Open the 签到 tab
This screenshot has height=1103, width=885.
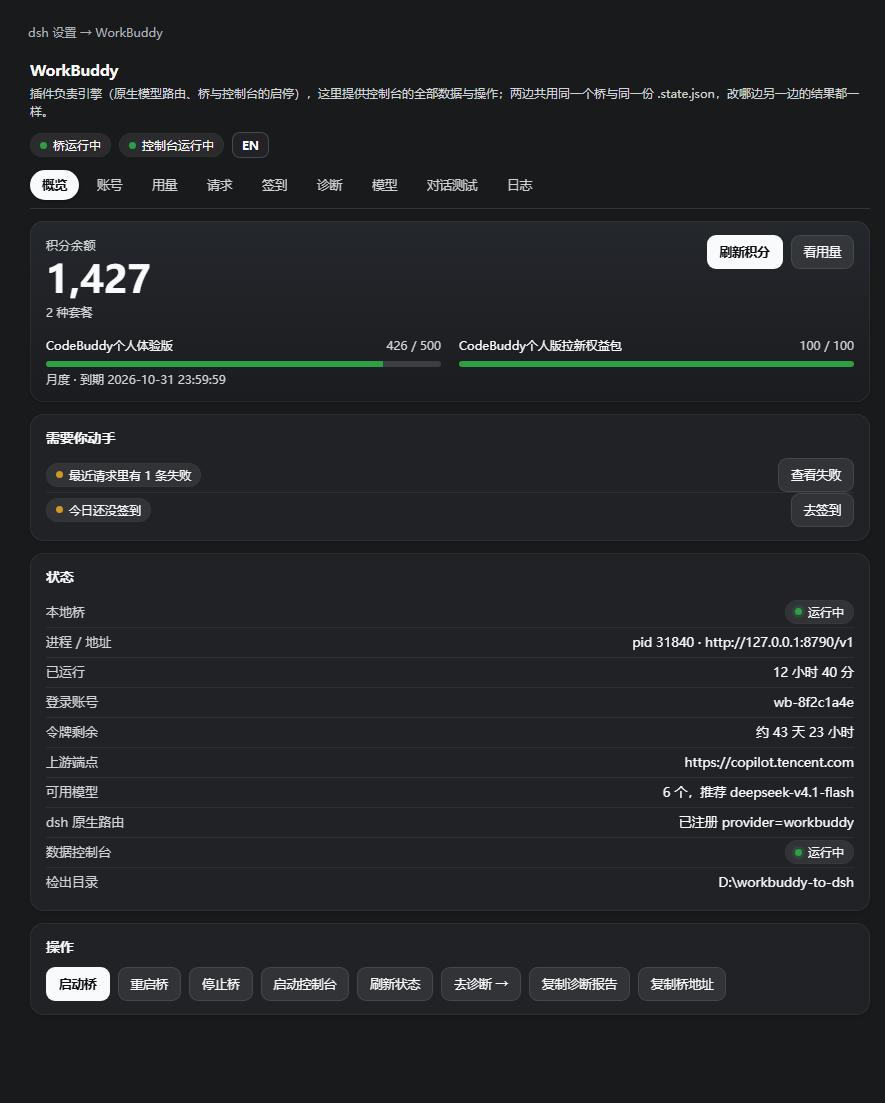click(x=274, y=185)
